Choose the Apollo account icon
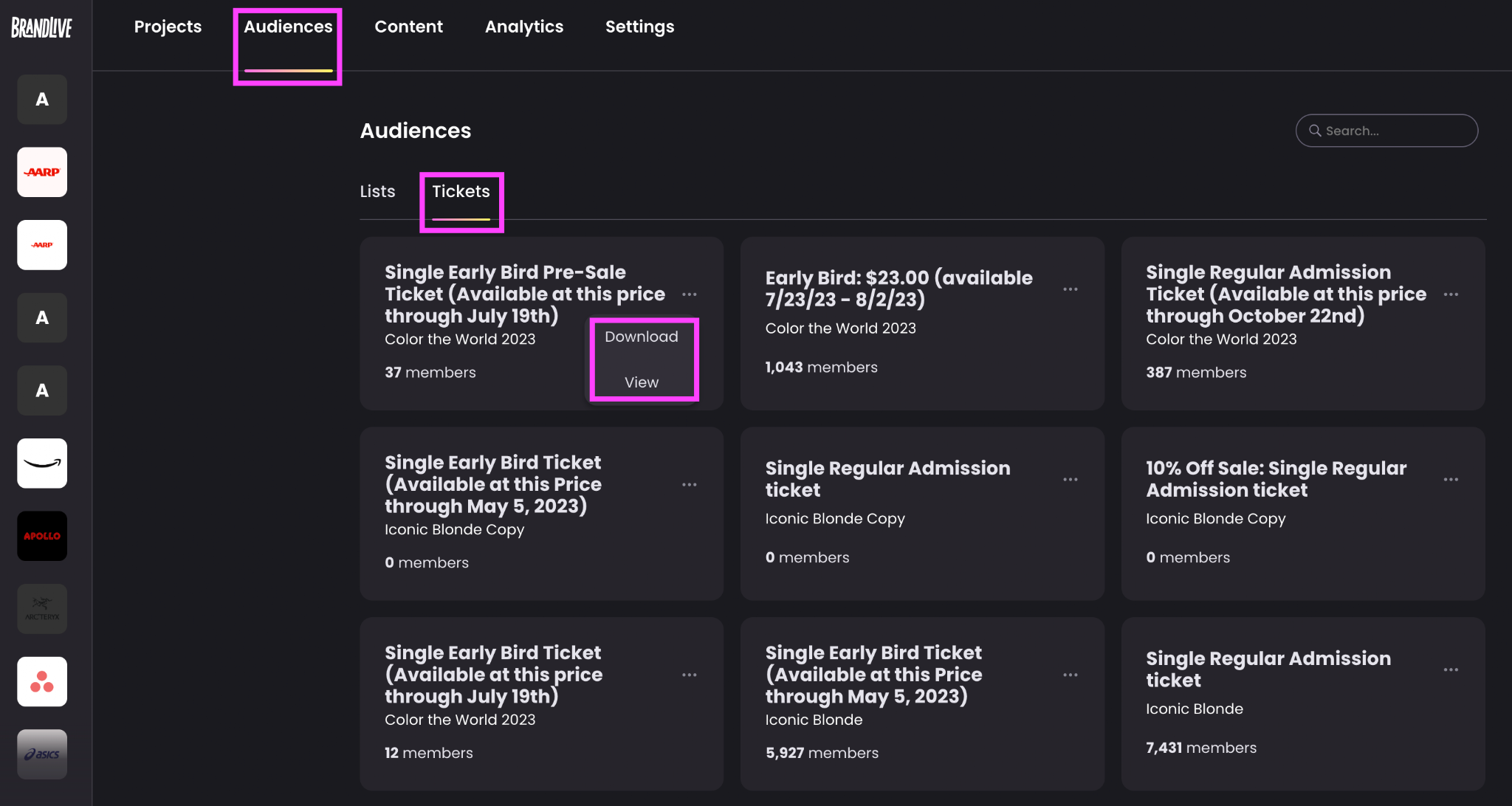The height and width of the screenshot is (806, 1512). click(x=42, y=536)
